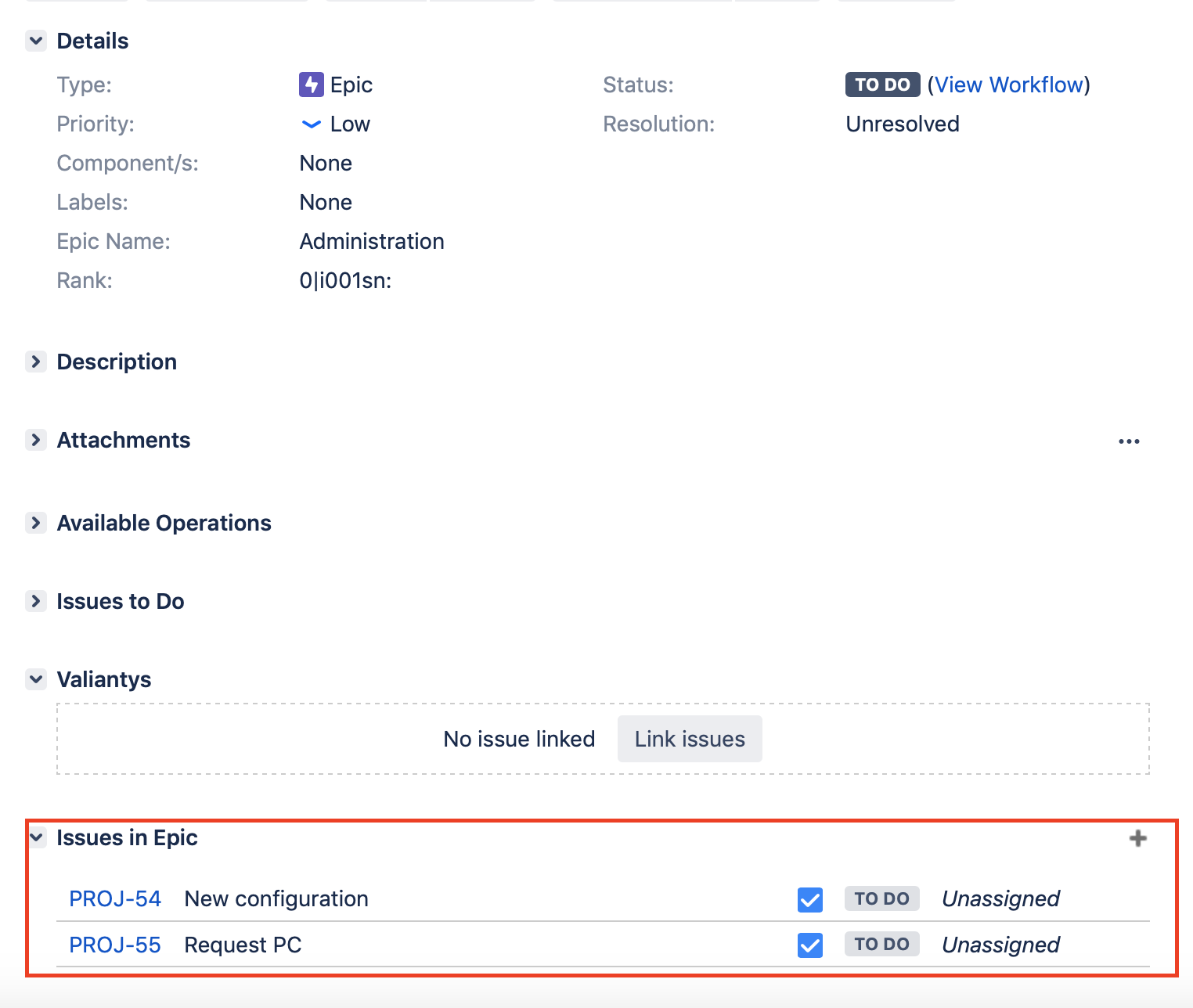The height and width of the screenshot is (1008, 1193).
Task: Toggle the checkbox for PROJ-54
Action: pos(809,899)
